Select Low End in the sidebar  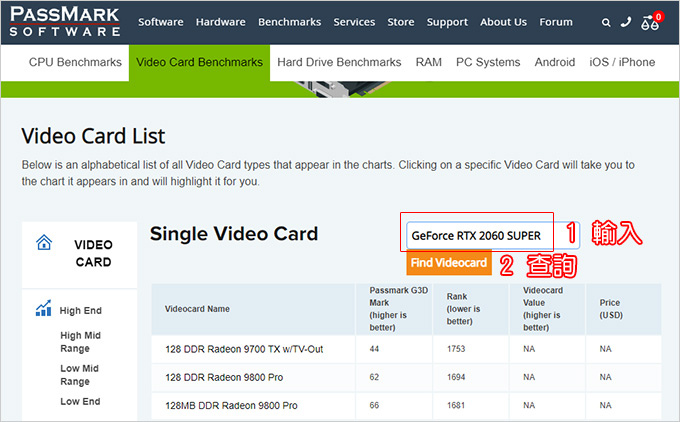coord(80,401)
